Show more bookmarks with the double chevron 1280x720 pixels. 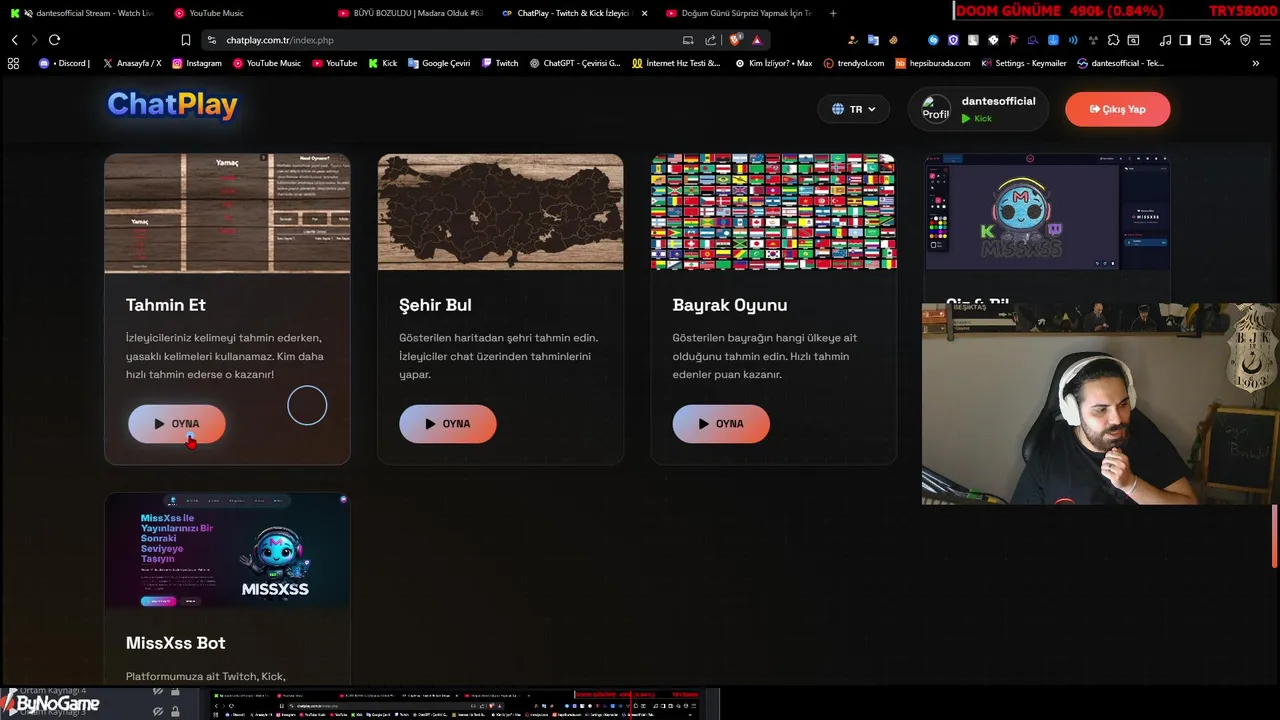[x=1255, y=63]
